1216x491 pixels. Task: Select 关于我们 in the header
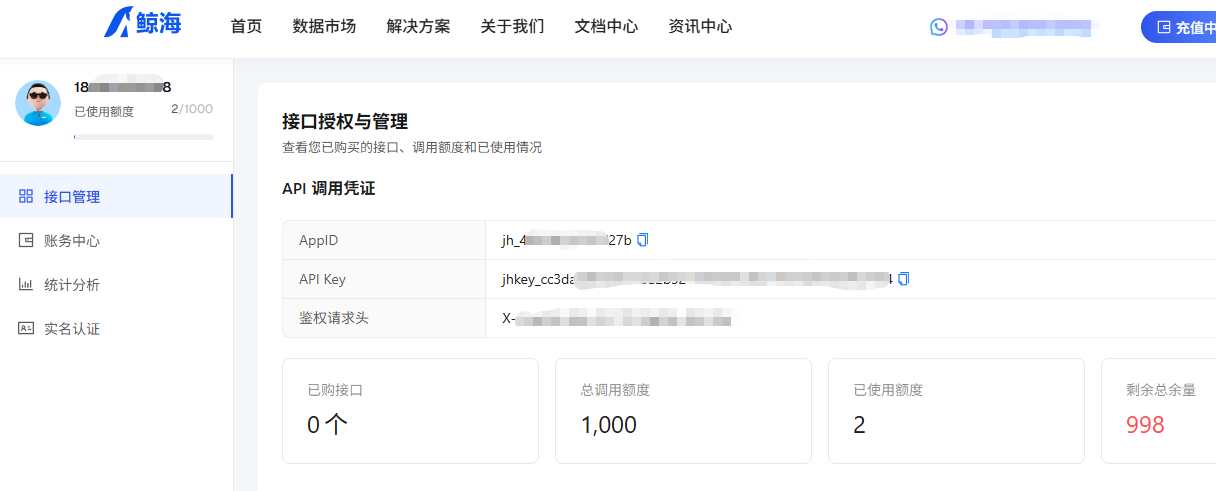click(x=512, y=27)
